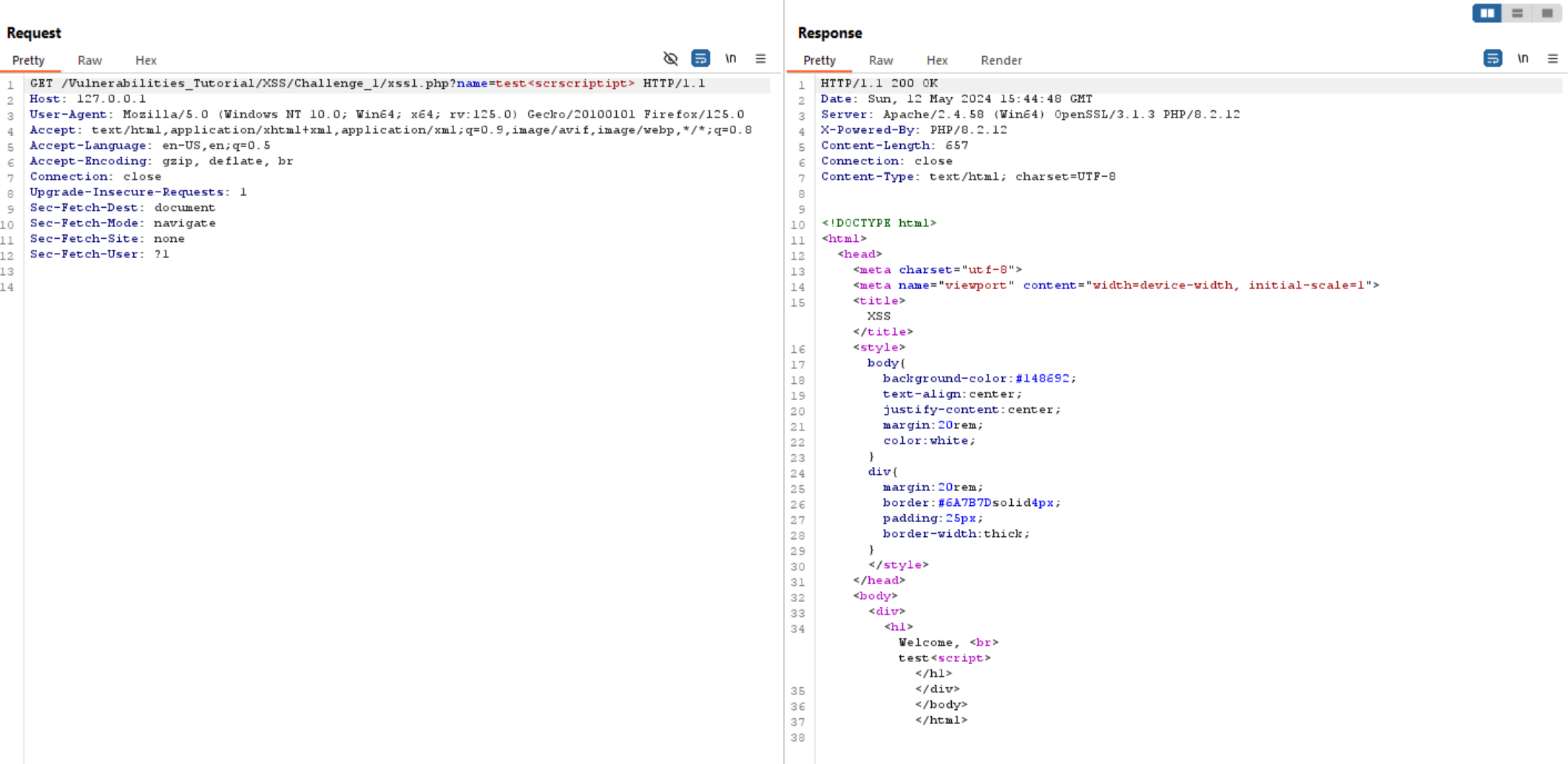Image resolution: width=1568 pixels, height=764 pixels.
Task: Click the closing </html> tag line
Action: (941, 720)
